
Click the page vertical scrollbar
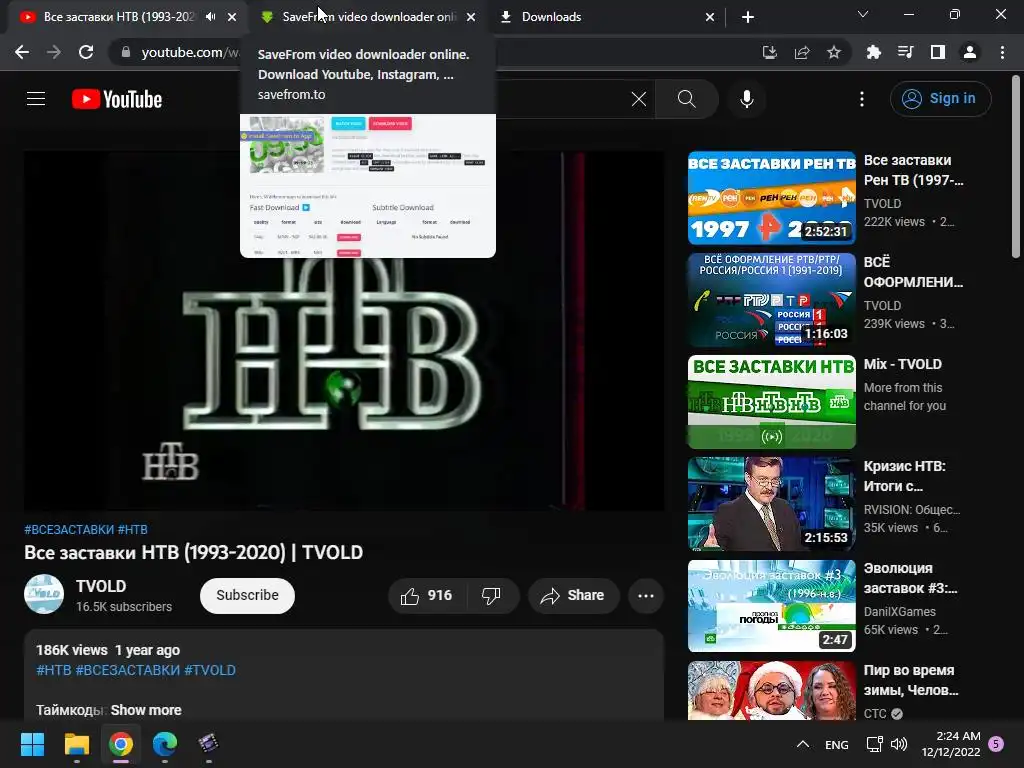point(1016,167)
